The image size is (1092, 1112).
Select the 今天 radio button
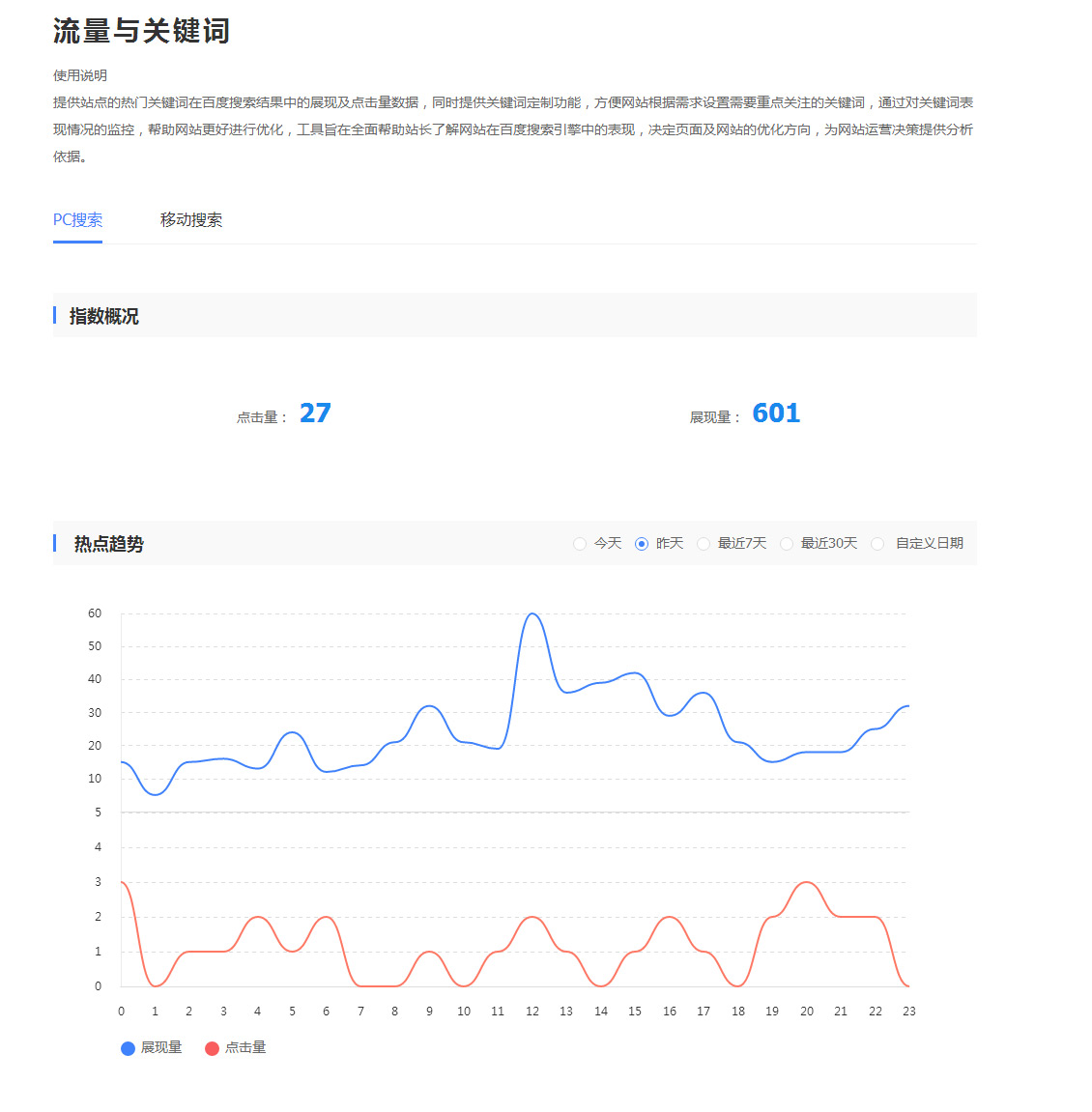click(580, 544)
